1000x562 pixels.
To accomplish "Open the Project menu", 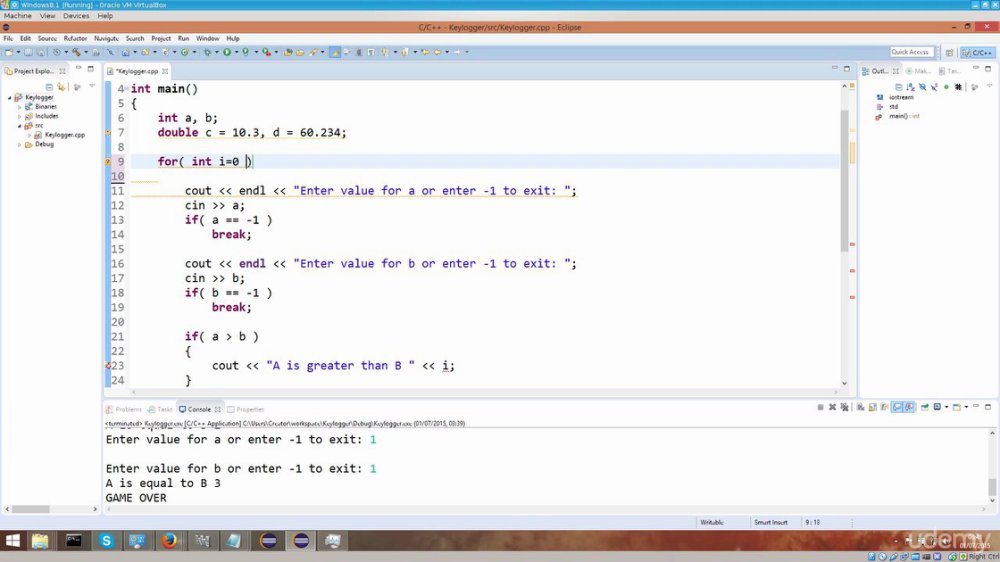I will (x=161, y=38).
